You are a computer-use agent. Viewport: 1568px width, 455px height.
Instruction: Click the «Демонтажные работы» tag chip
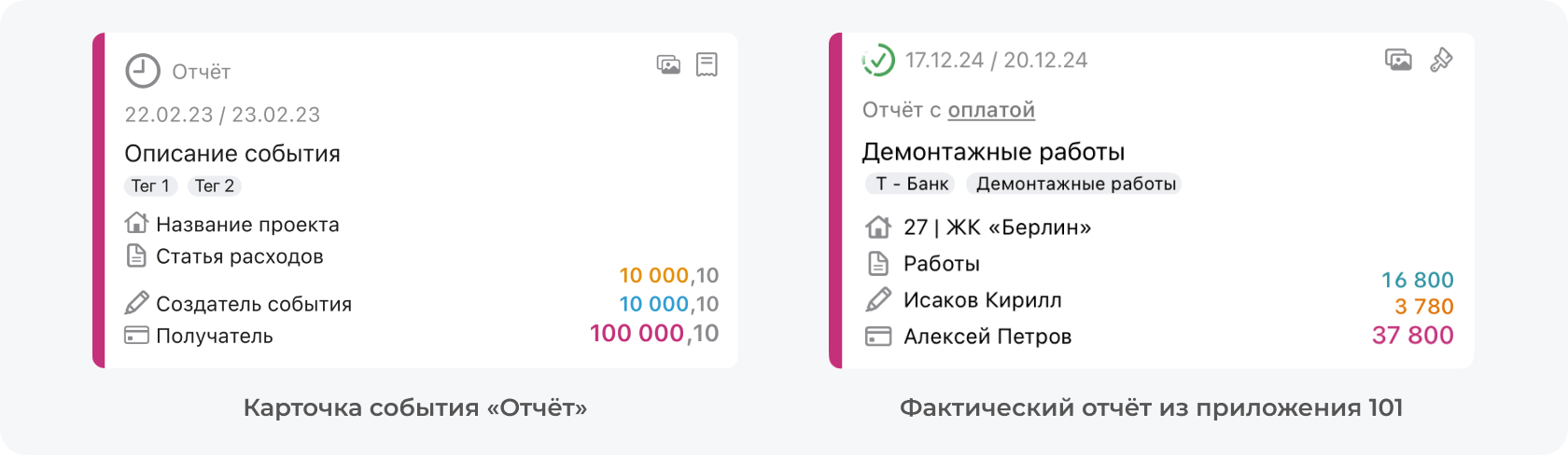[1075, 184]
